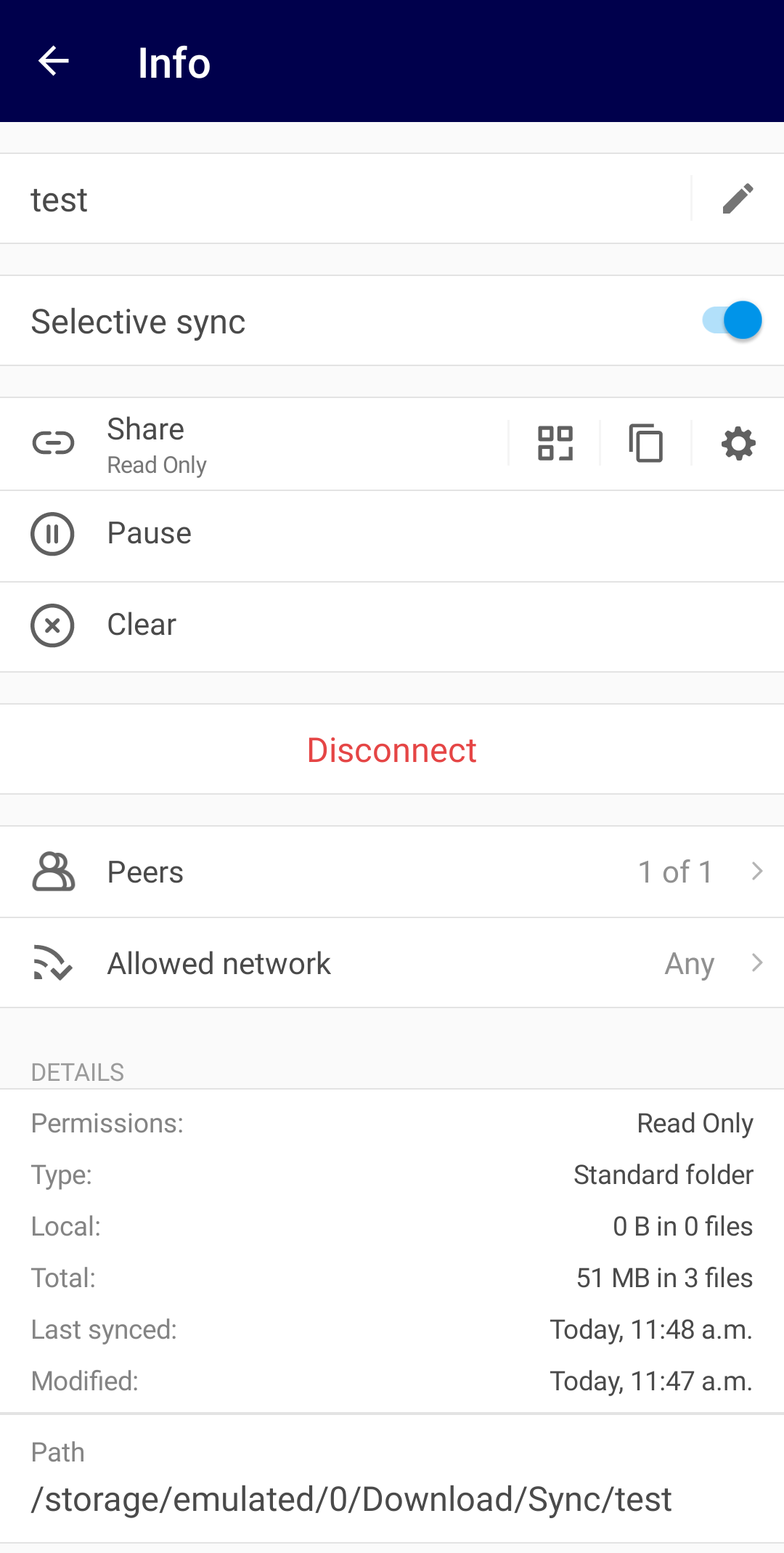Expand Peers list chevron

click(757, 871)
